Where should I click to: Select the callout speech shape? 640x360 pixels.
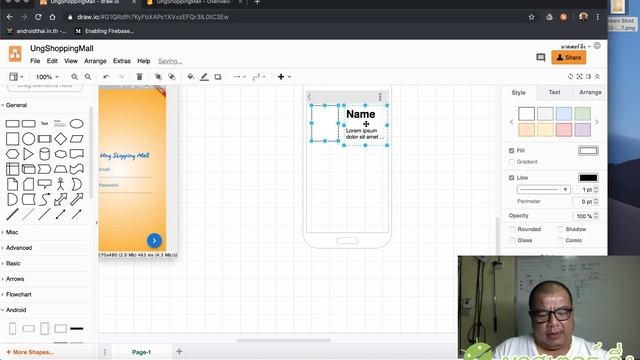[44, 184]
